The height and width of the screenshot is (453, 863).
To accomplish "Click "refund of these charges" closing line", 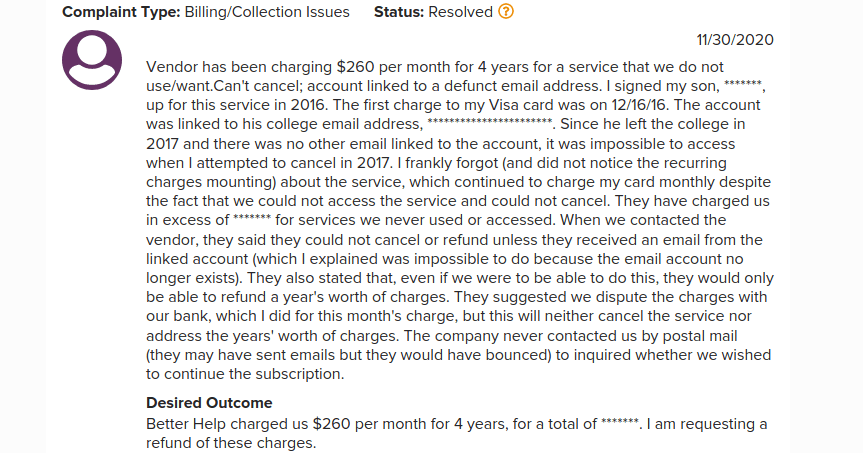I will (230, 443).
